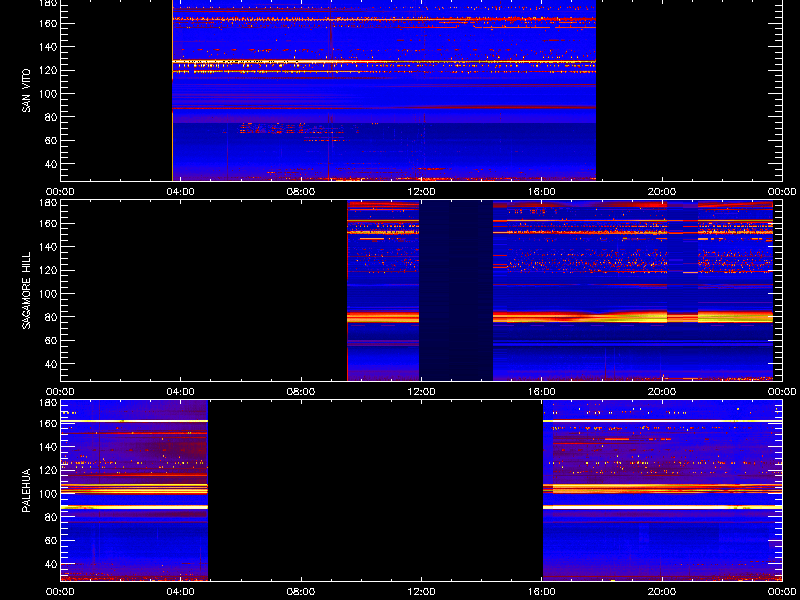The width and height of the screenshot is (800, 600).
Task: Click the 140 frequency label on Sagamore Hill axis
Action: [x=48, y=247]
